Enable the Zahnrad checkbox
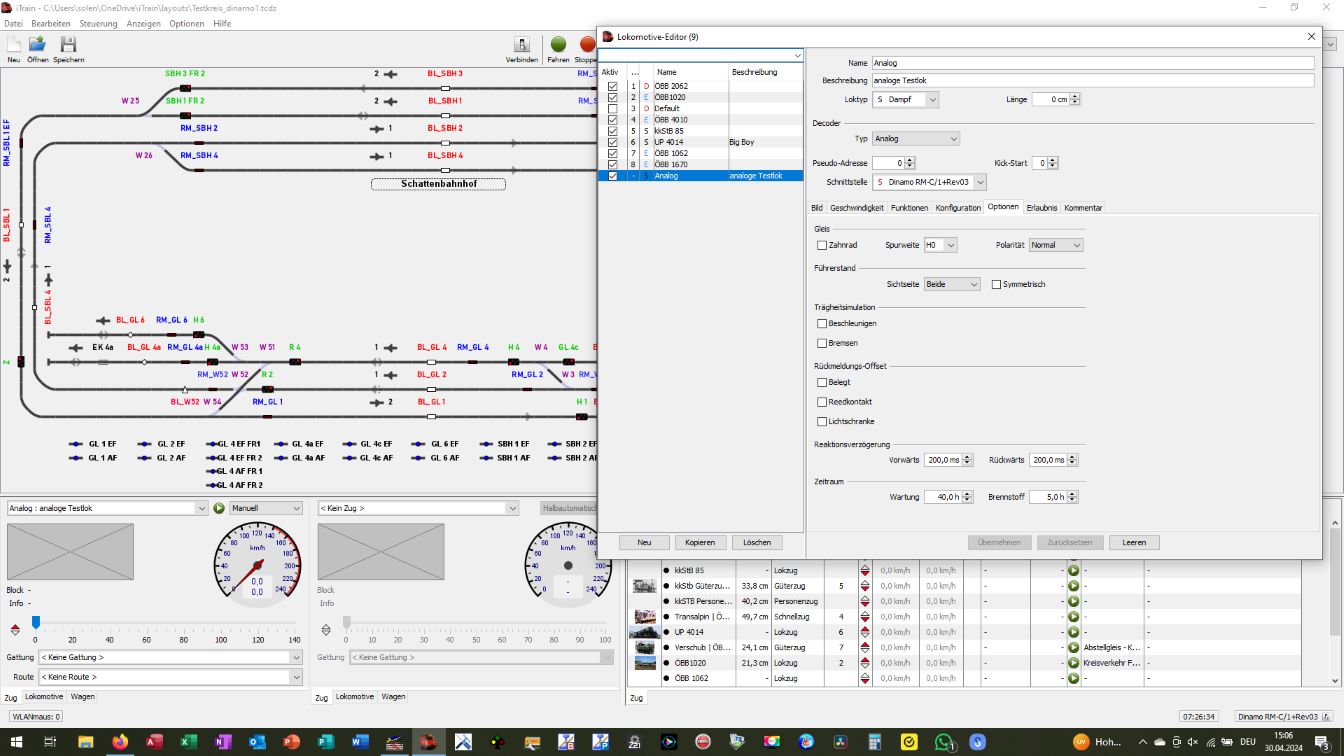This screenshot has width=1344, height=756. [822, 245]
